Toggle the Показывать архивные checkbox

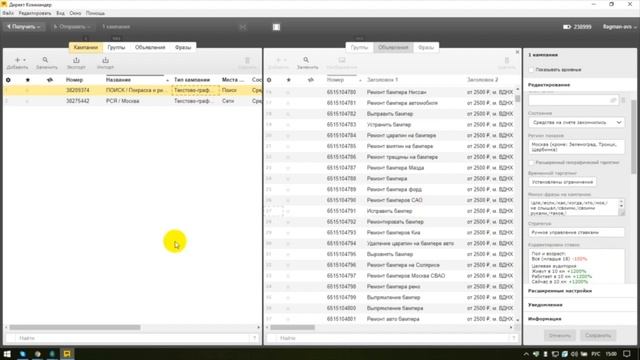(531, 70)
